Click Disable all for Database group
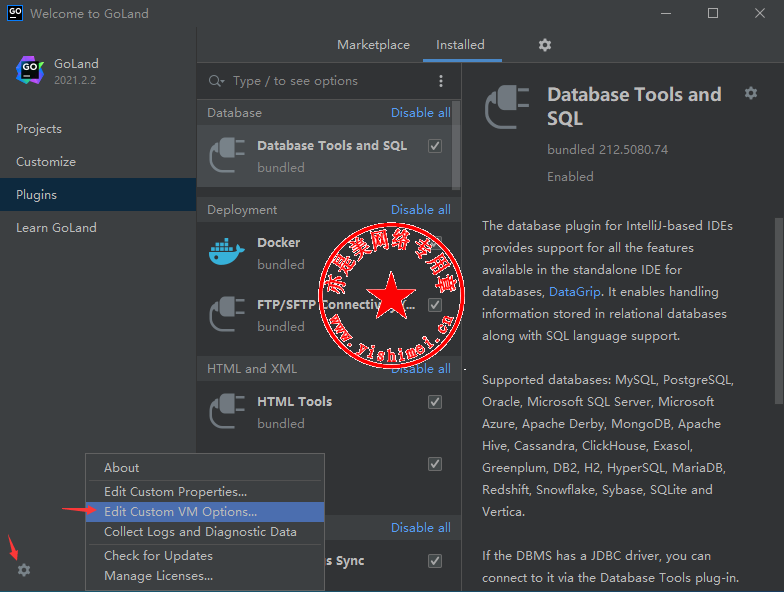The image size is (784, 592). coord(420,112)
